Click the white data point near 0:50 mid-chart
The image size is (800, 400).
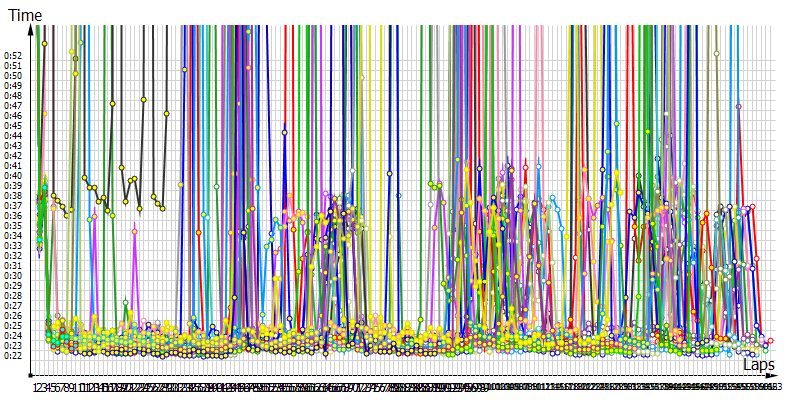coord(361,76)
